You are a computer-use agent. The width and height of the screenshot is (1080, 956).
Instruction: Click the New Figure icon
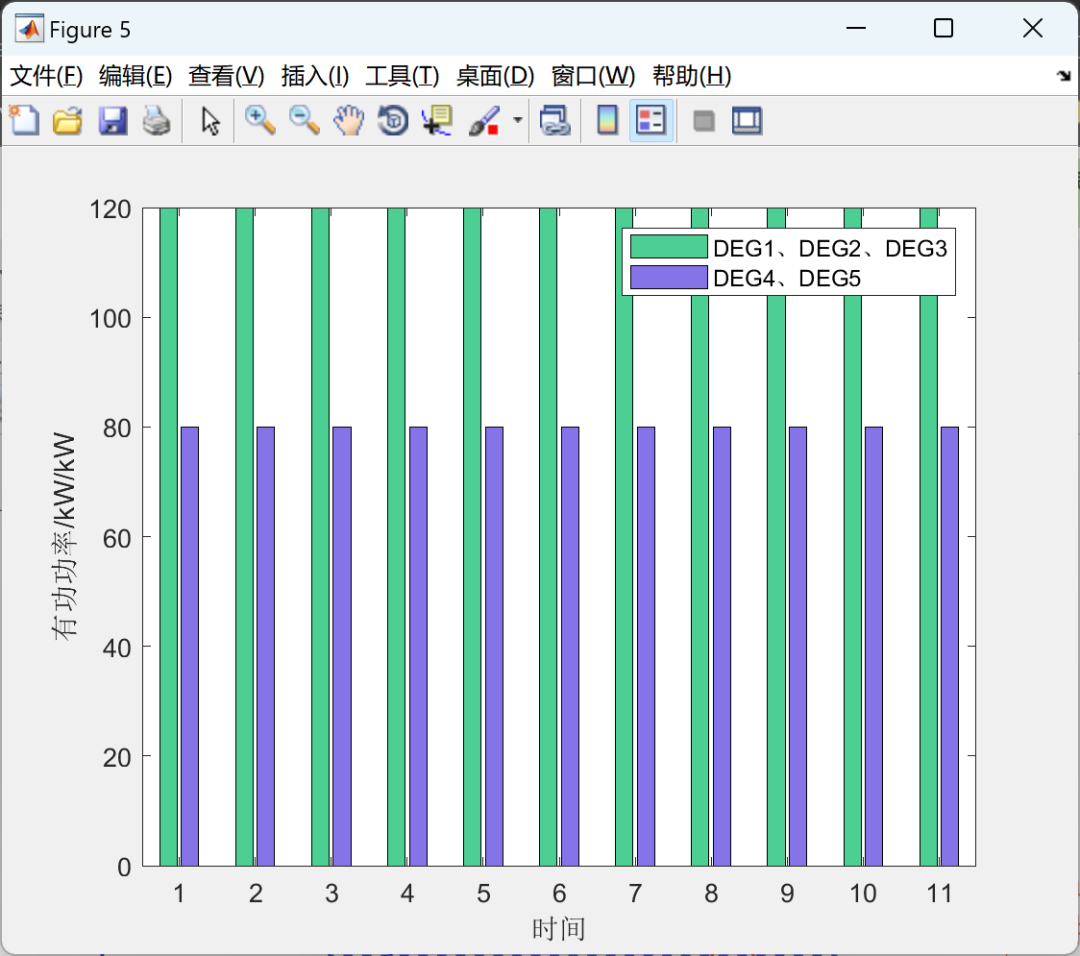point(24,121)
